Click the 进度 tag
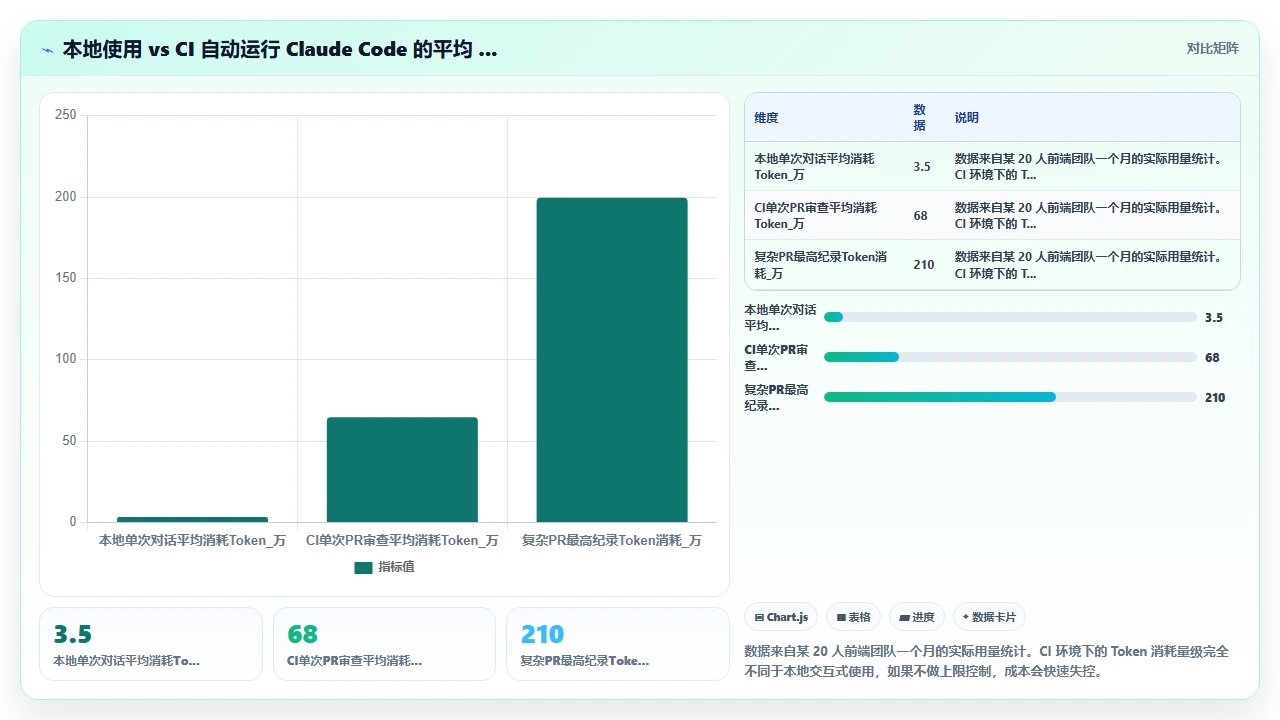 click(916, 617)
